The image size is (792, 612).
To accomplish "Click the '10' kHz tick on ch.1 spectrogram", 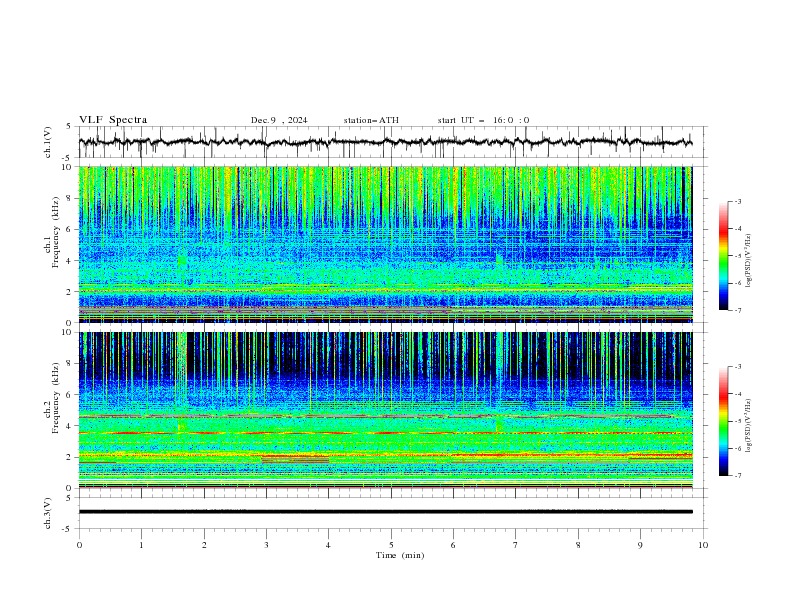I will pos(67,167).
